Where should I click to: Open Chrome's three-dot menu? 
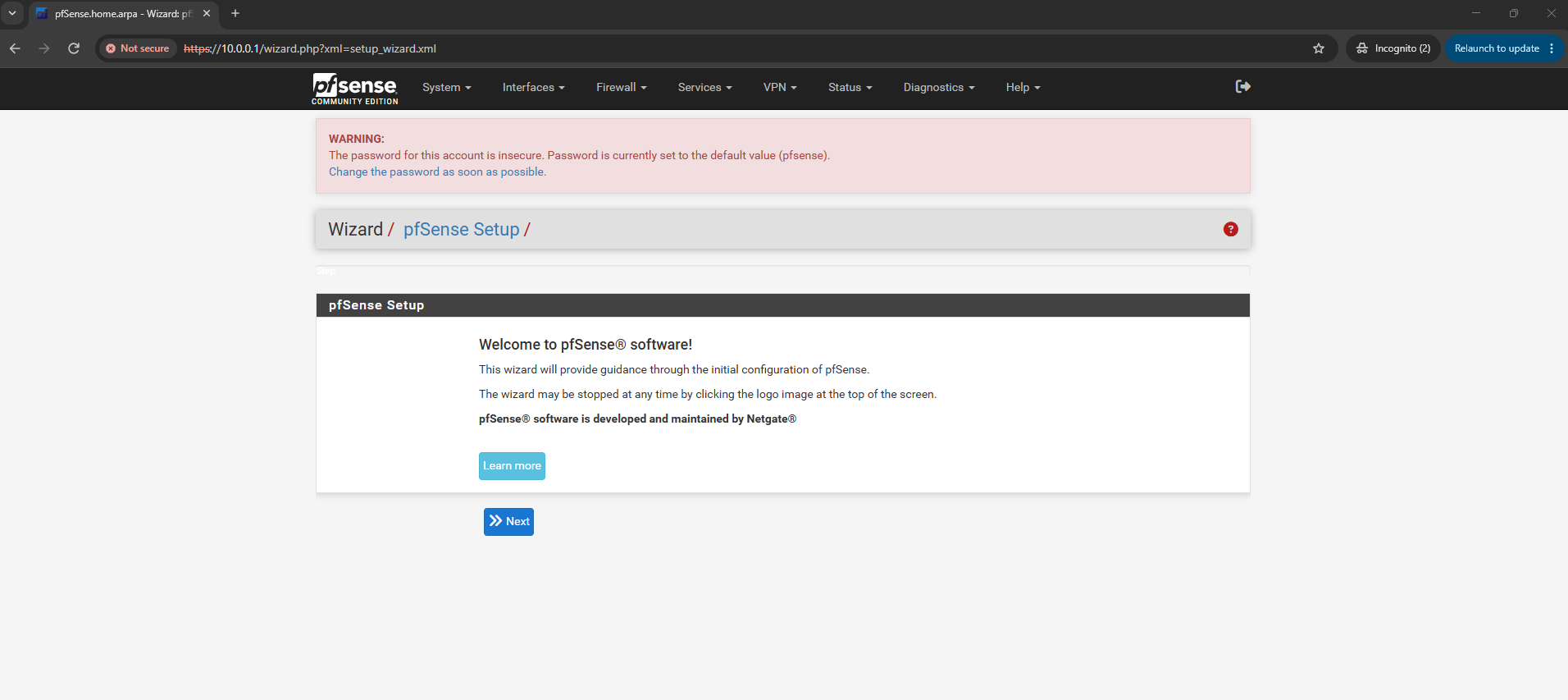(x=1552, y=48)
